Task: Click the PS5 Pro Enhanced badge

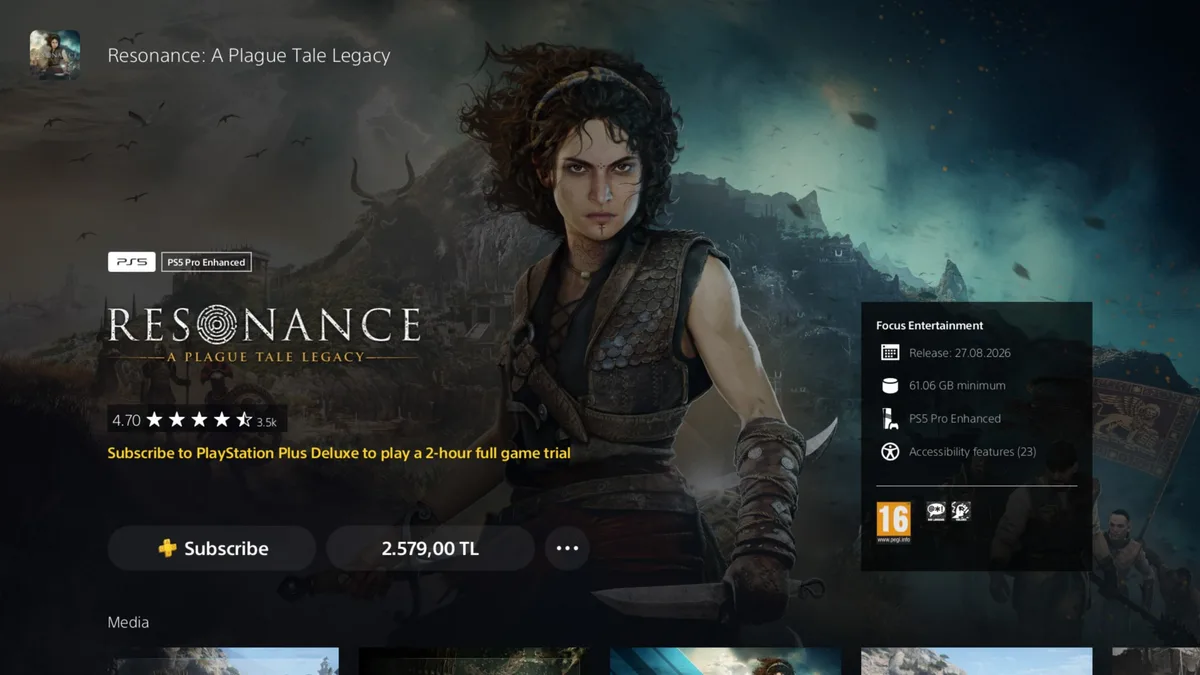Action: [x=206, y=262]
